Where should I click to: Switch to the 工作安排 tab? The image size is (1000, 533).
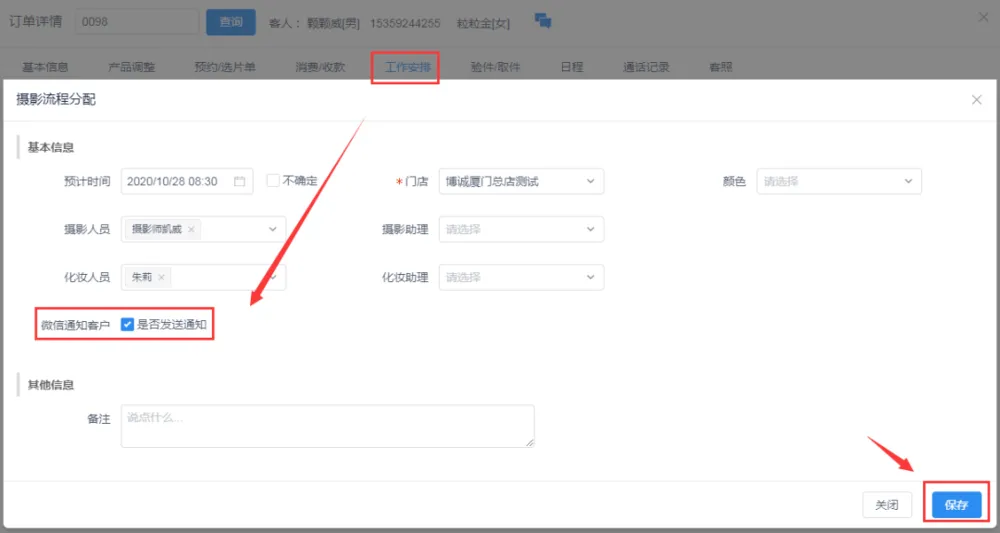pos(407,68)
